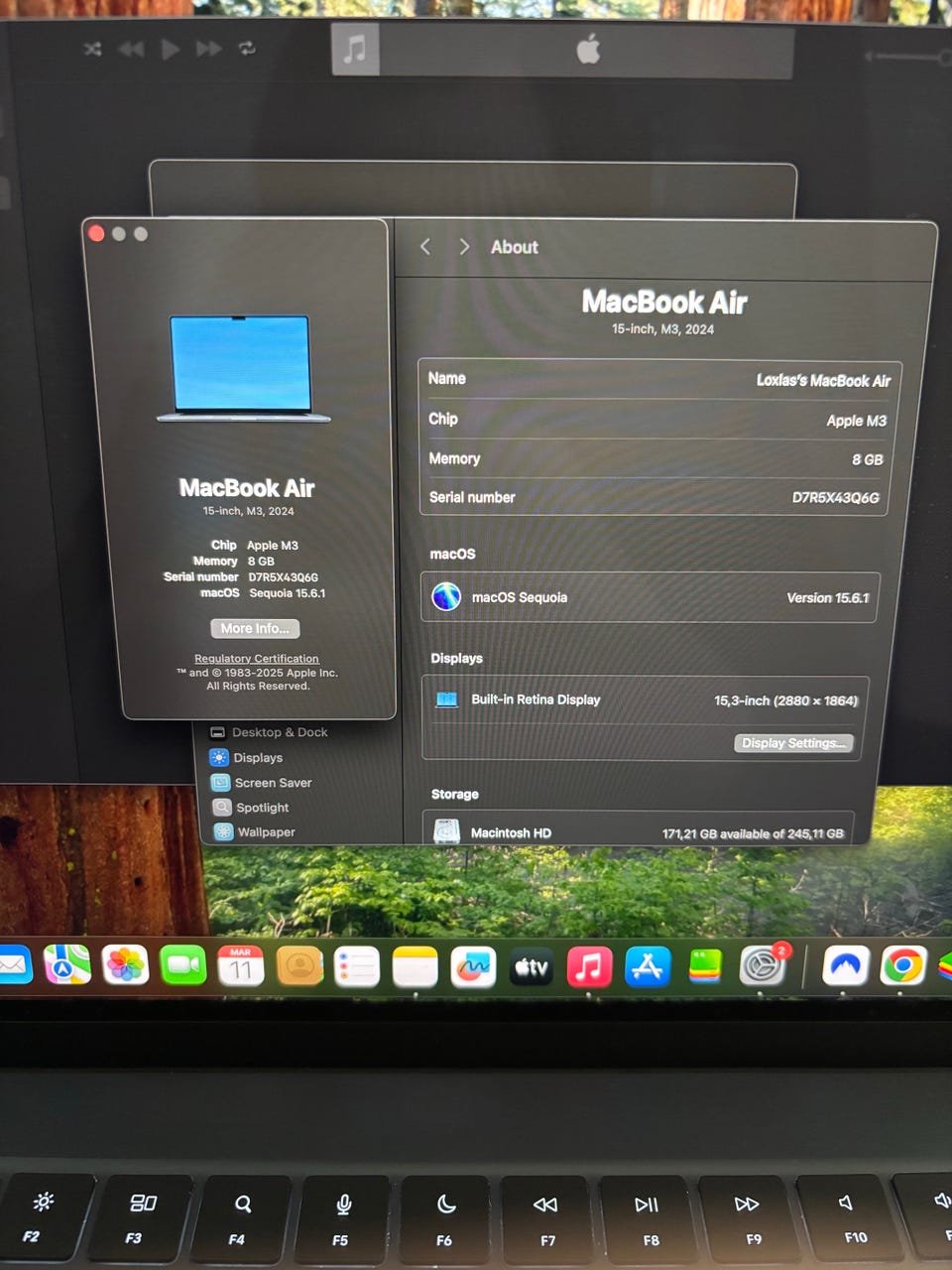Go back in System Settings
Image resolution: width=952 pixels, height=1270 pixels.
(x=425, y=246)
